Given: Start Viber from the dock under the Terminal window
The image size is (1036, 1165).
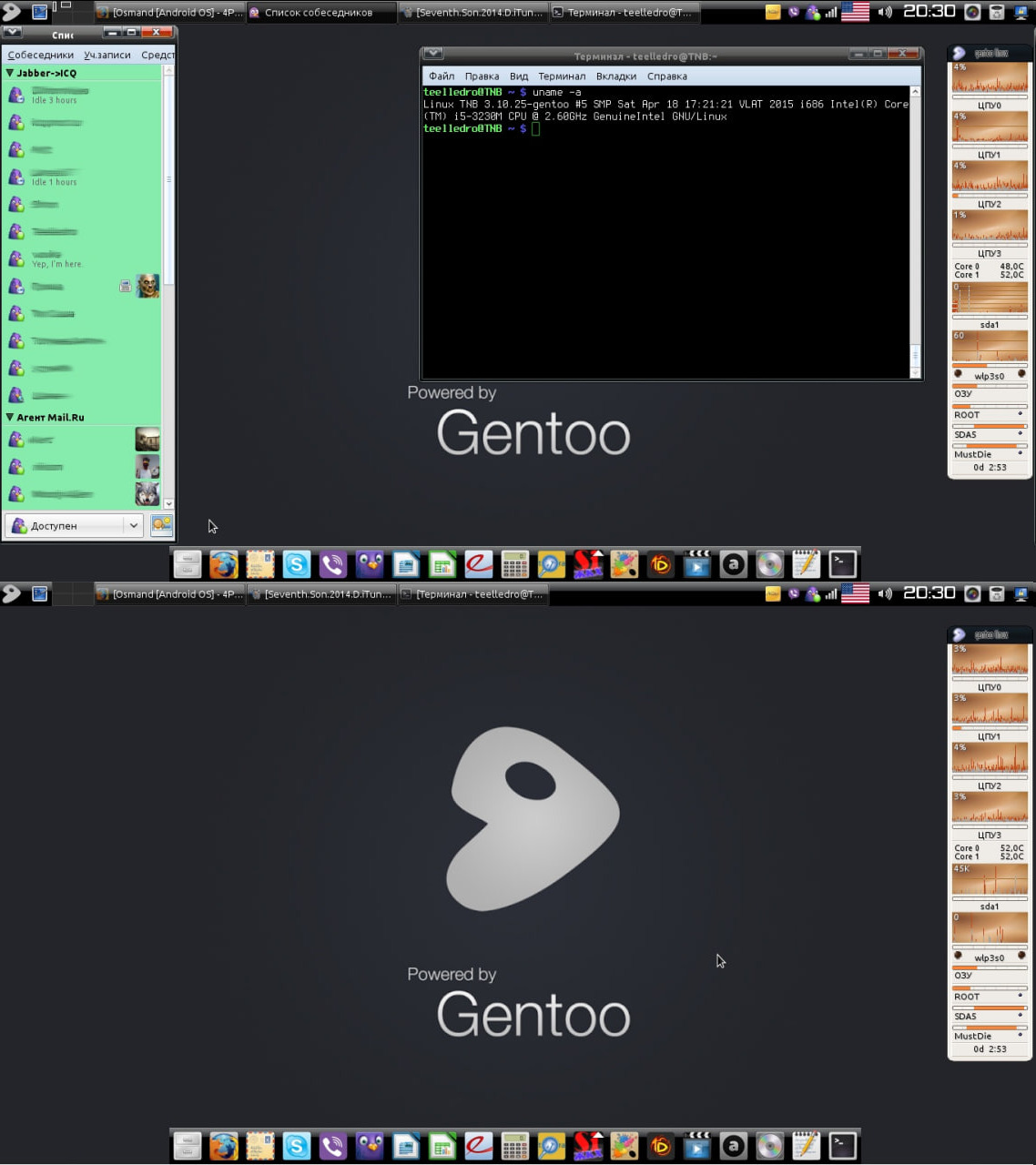Looking at the screenshot, I should 333,565.
